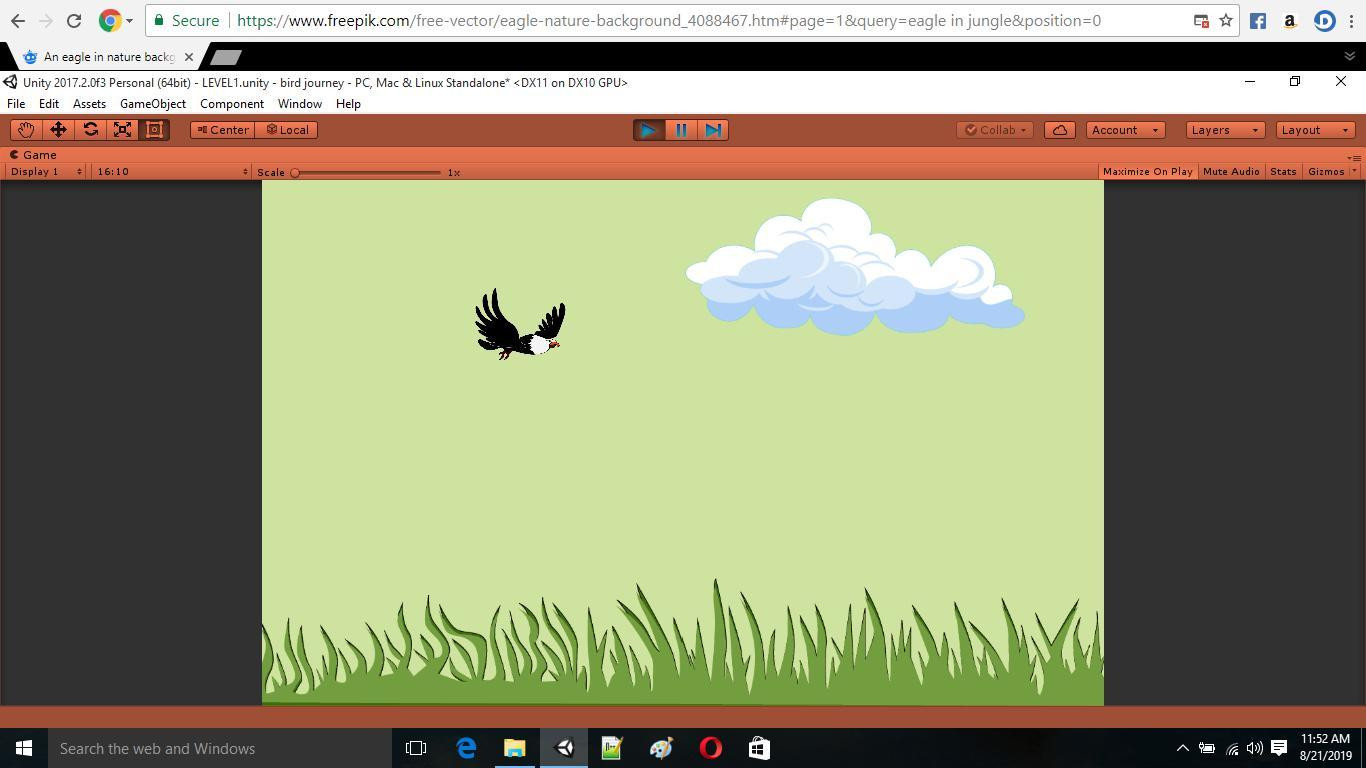
Task: Expand the 16:10 aspect ratio dropdown
Action: (x=171, y=172)
